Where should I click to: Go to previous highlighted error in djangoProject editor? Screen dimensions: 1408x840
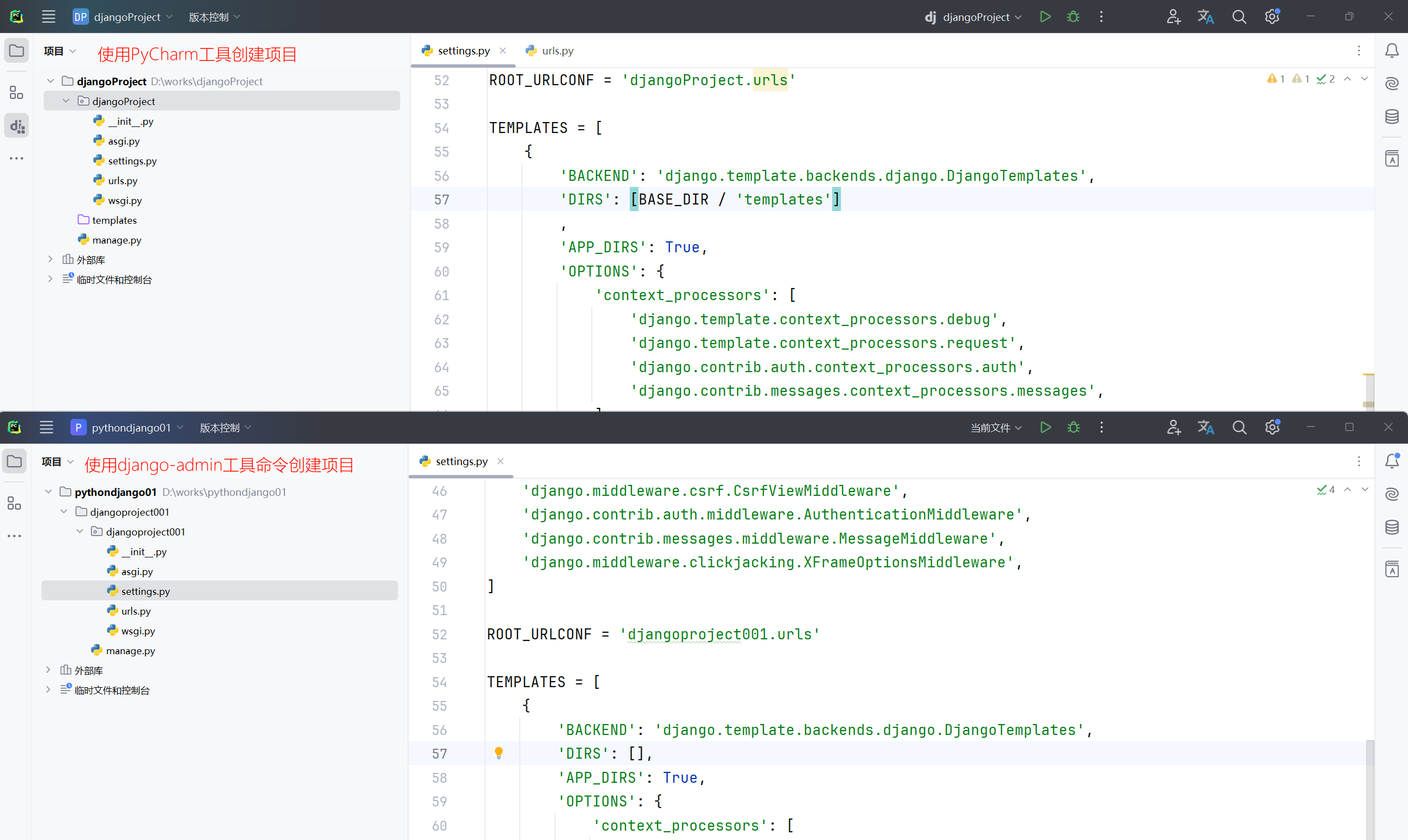pos(1347,79)
